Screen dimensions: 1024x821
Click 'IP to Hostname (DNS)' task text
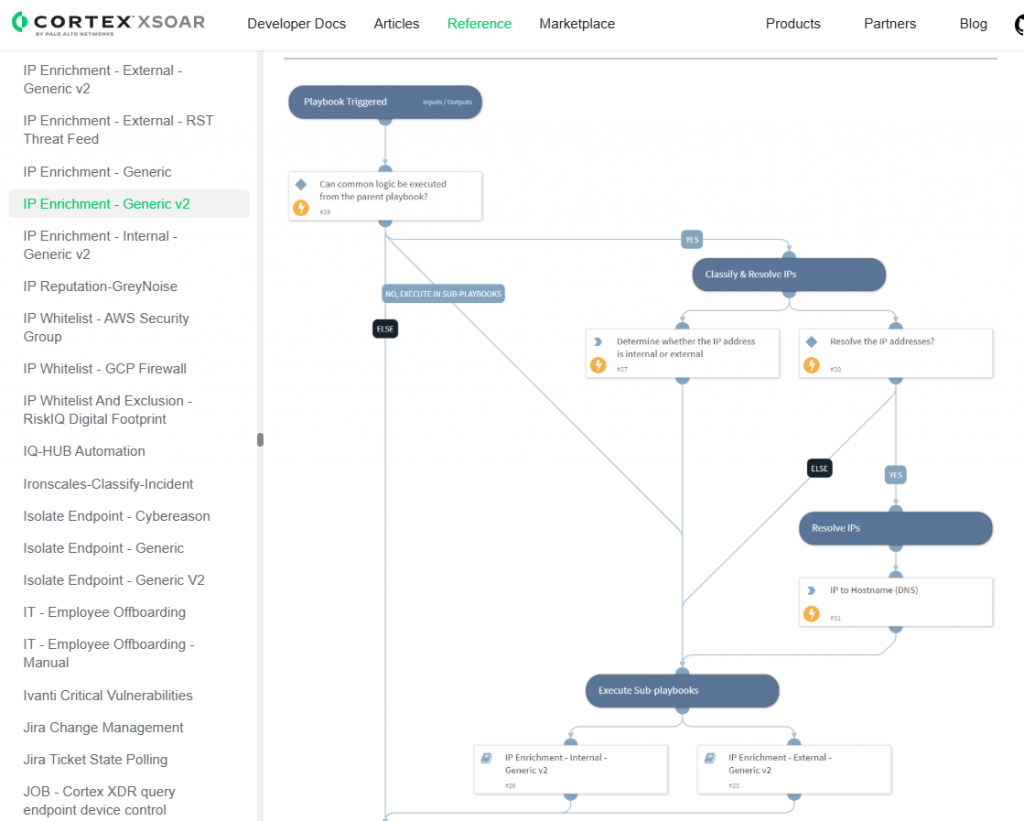[874, 590]
